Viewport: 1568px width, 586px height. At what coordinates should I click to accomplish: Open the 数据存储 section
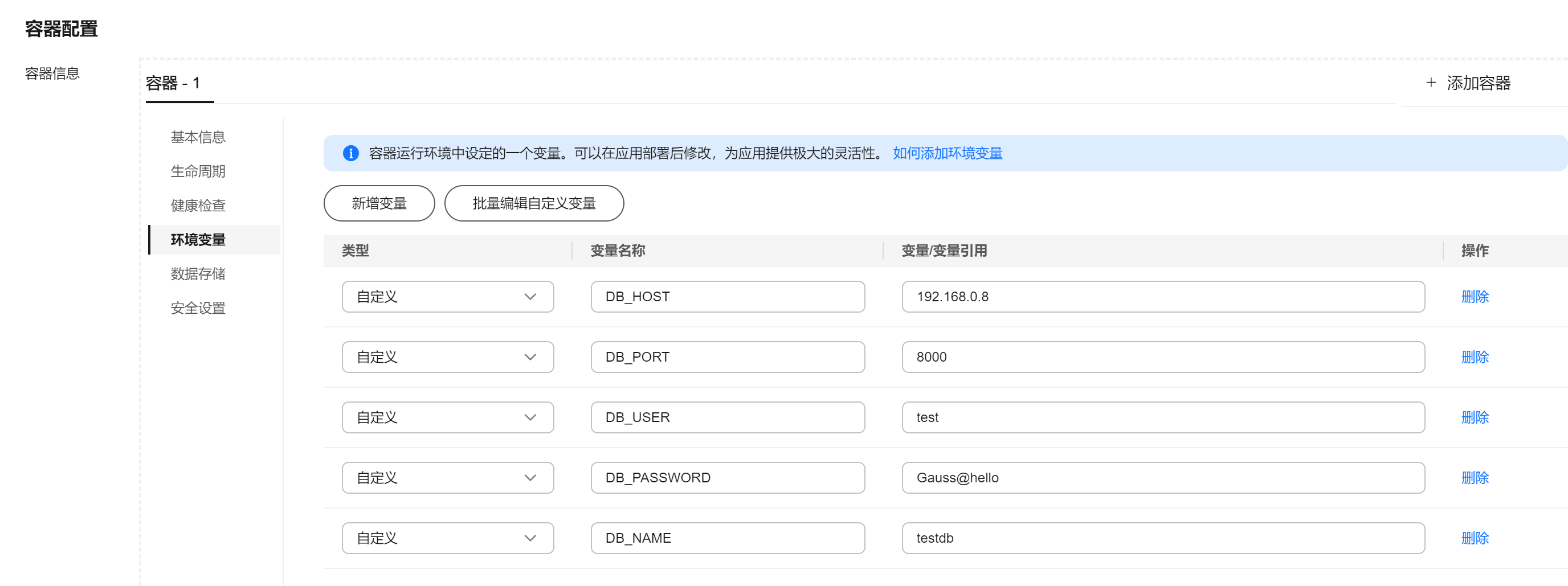(198, 274)
